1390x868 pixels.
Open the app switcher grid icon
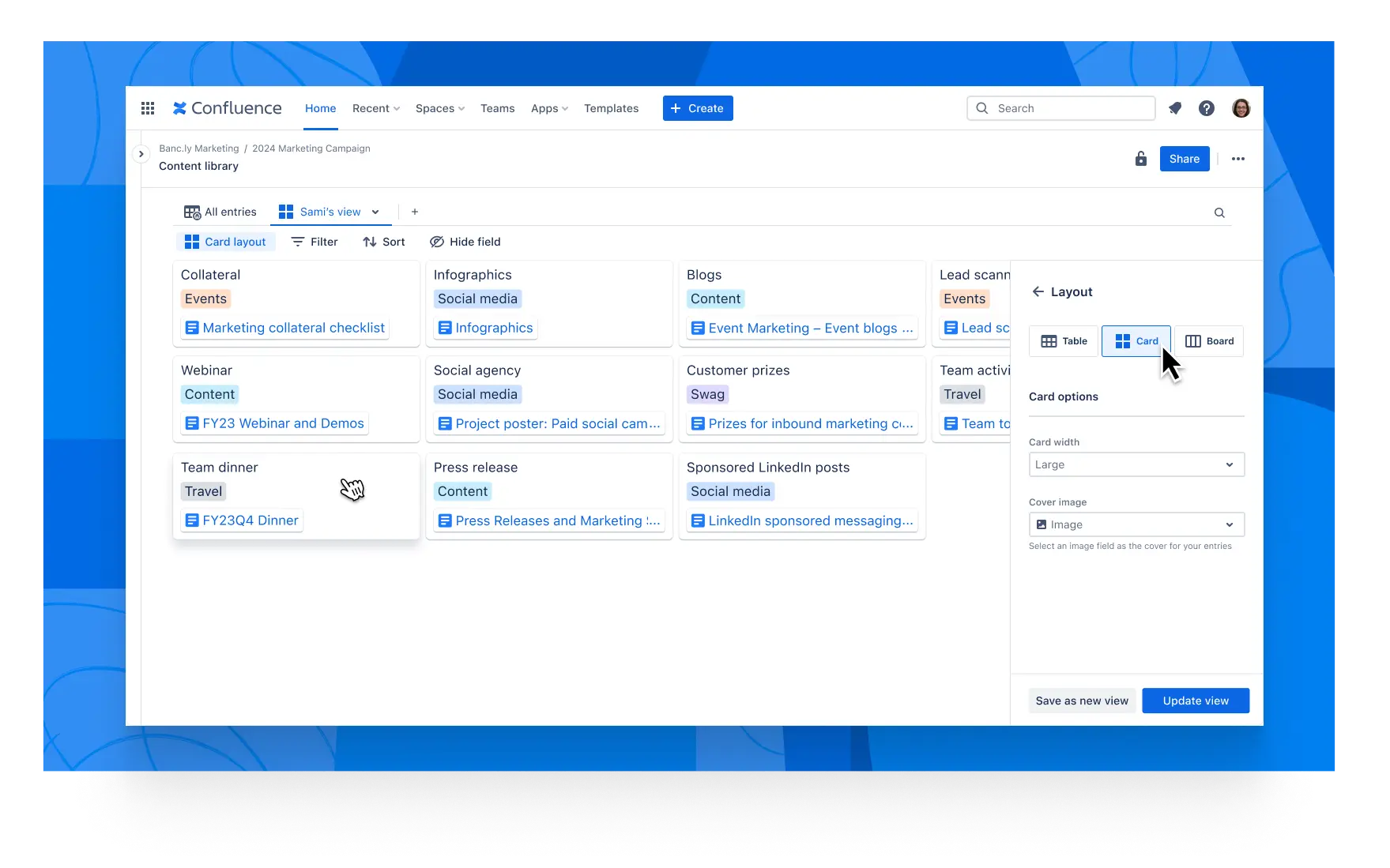pos(148,108)
